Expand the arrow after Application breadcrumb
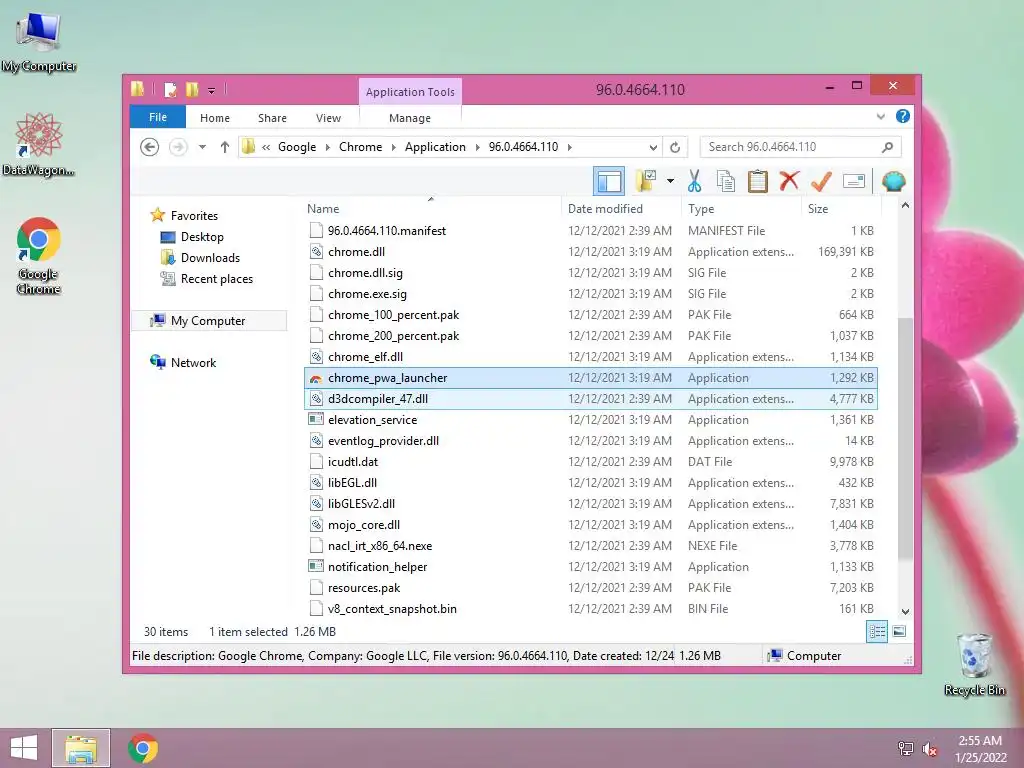Image resolution: width=1024 pixels, height=768 pixels. (x=477, y=147)
